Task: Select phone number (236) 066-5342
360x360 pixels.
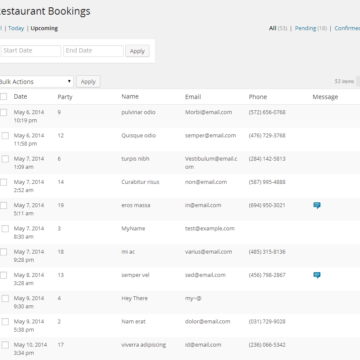Action: point(267,345)
